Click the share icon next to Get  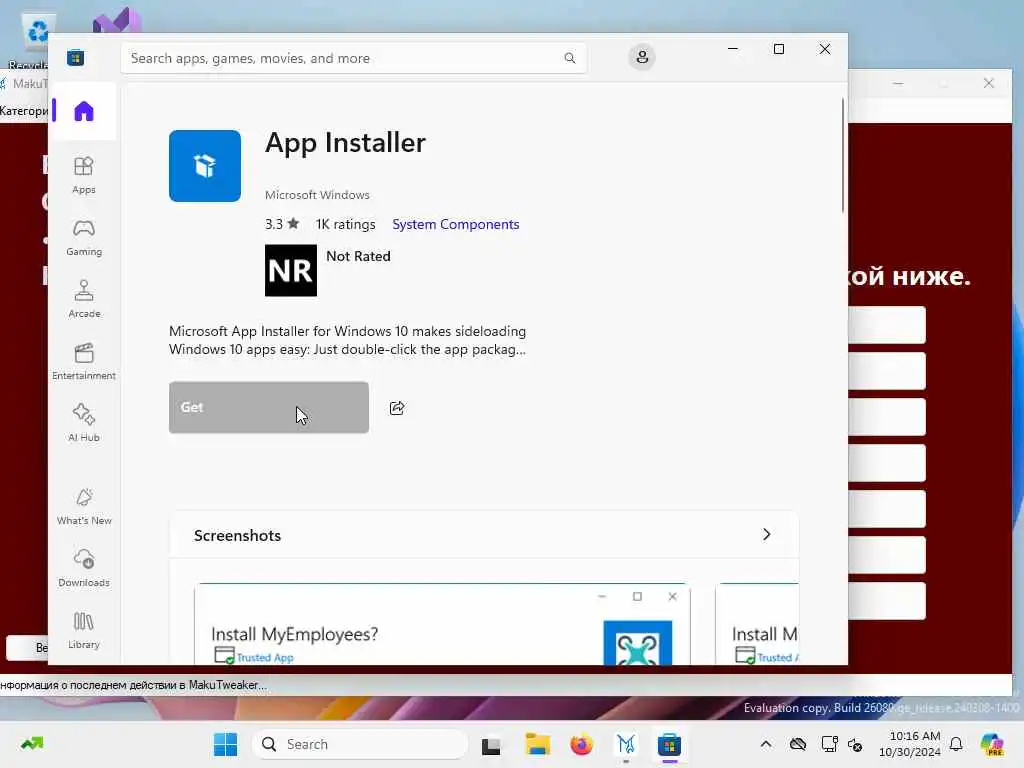(397, 408)
